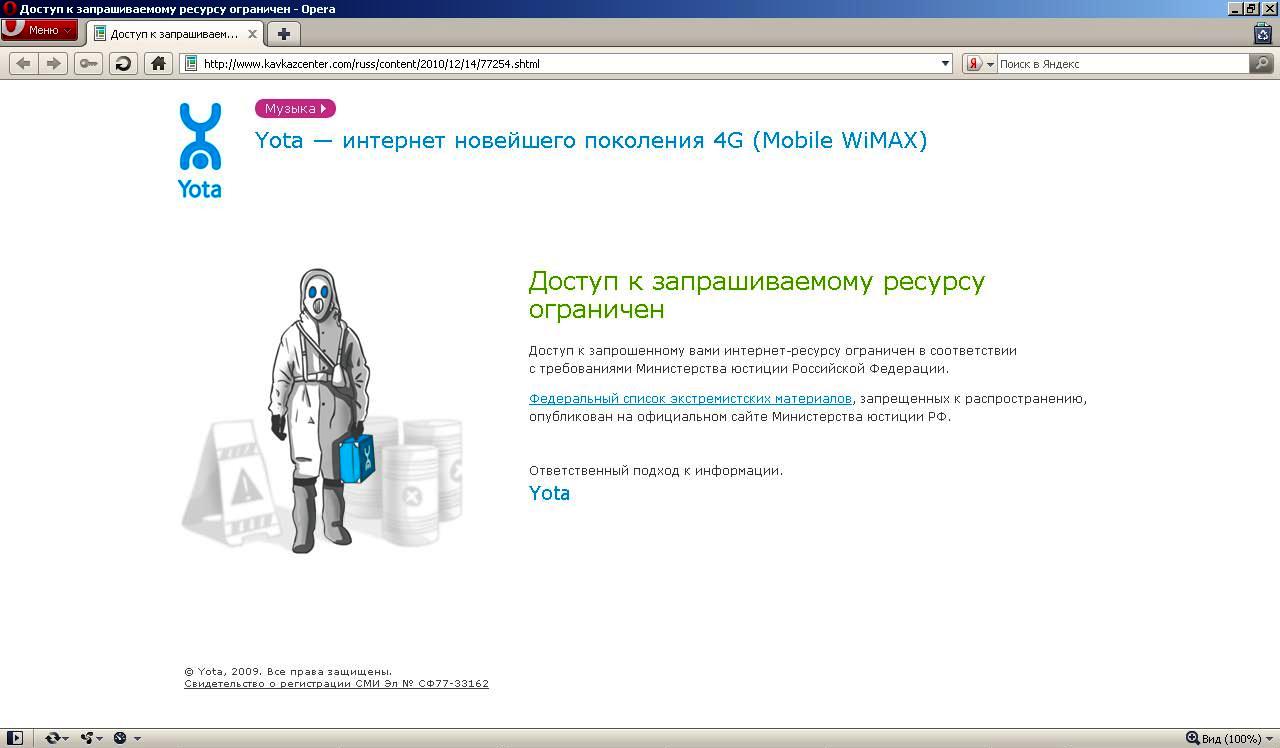Click the Opera Unite icon
1280x748 pixels.
(87, 738)
